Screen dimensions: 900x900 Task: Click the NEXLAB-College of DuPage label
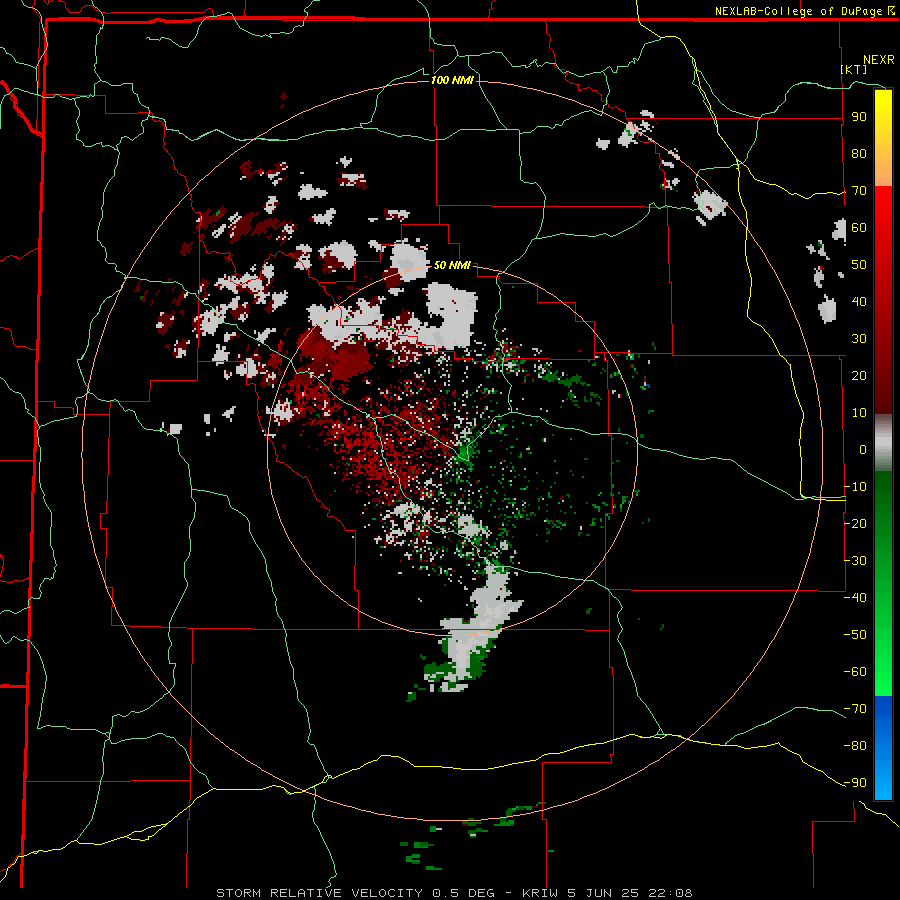tap(798, 11)
